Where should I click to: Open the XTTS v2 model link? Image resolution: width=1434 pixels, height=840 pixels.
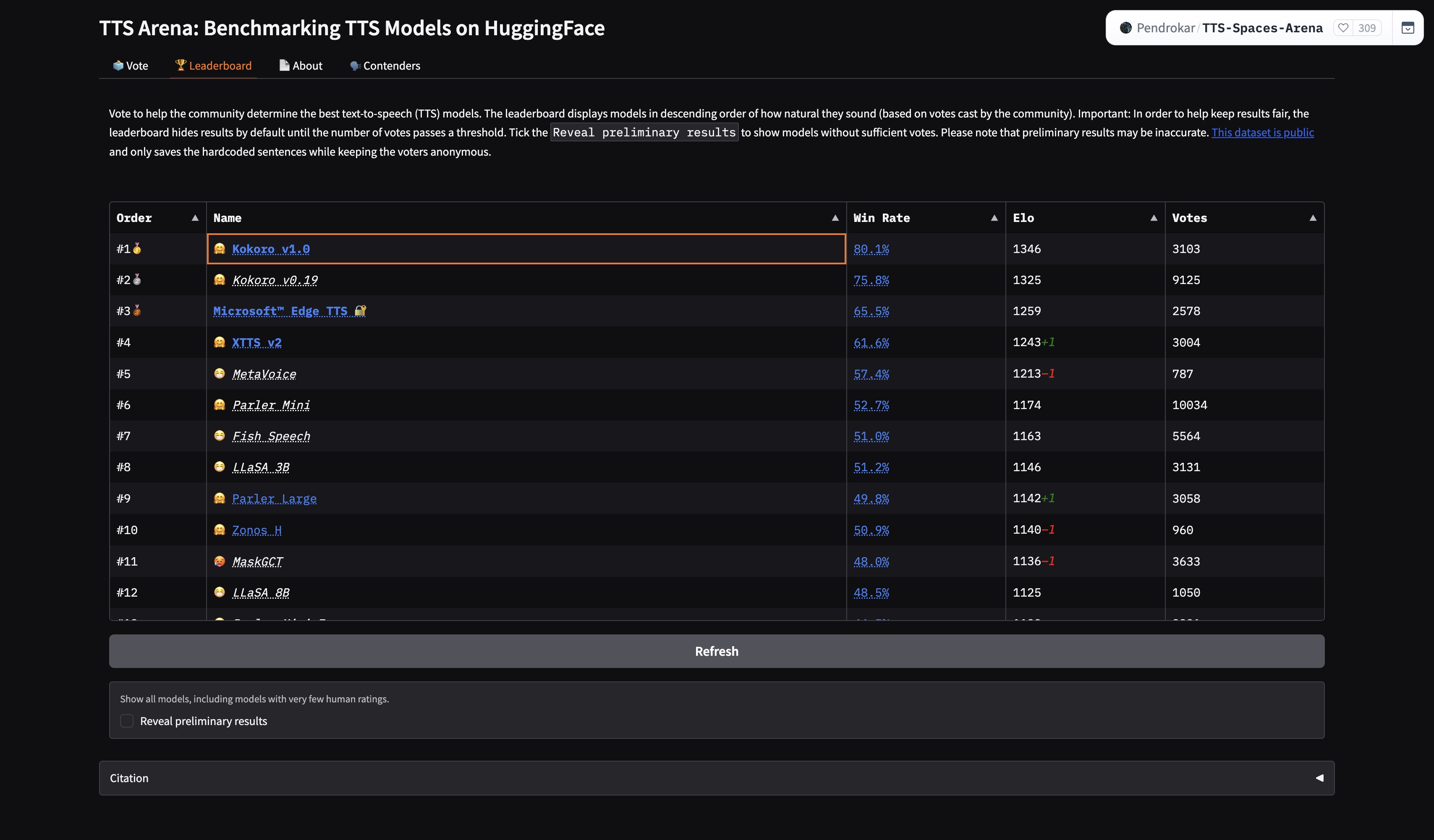pos(256,342)
